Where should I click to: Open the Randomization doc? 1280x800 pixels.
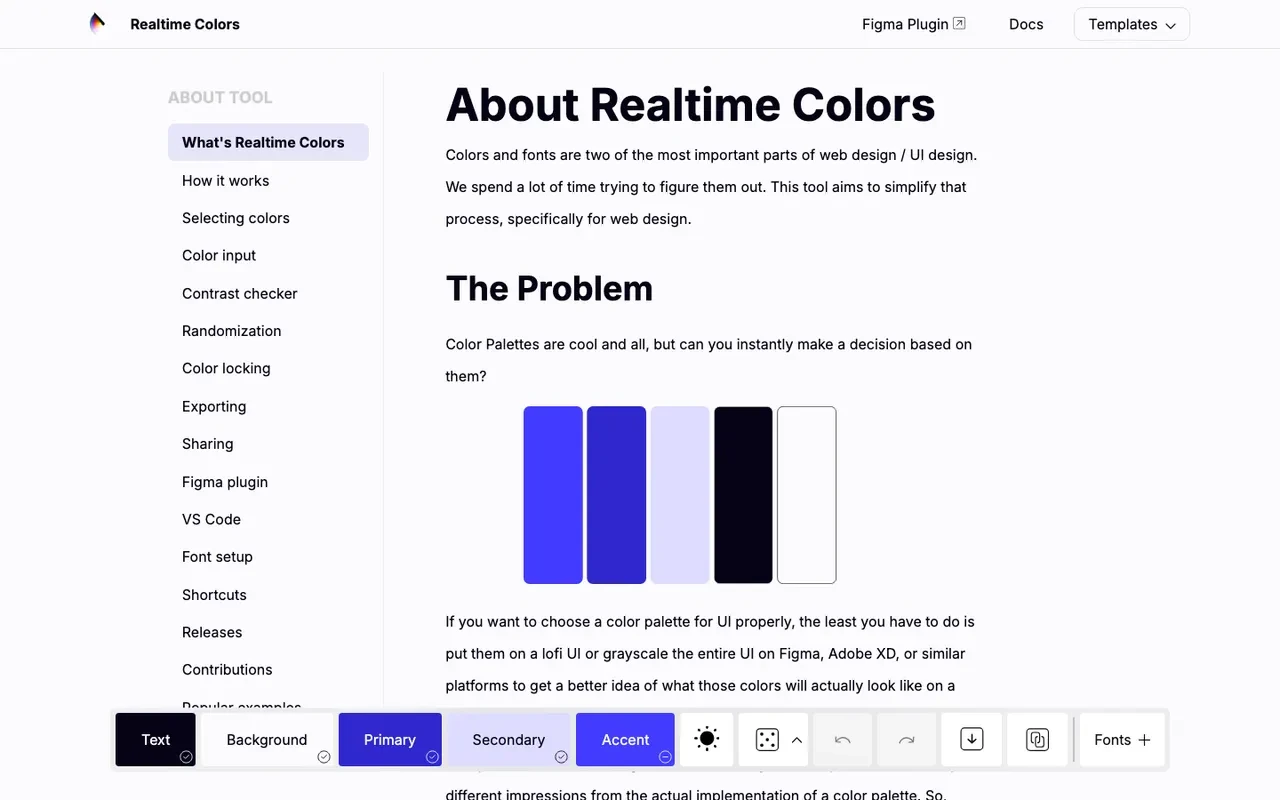tap(232, 331)
